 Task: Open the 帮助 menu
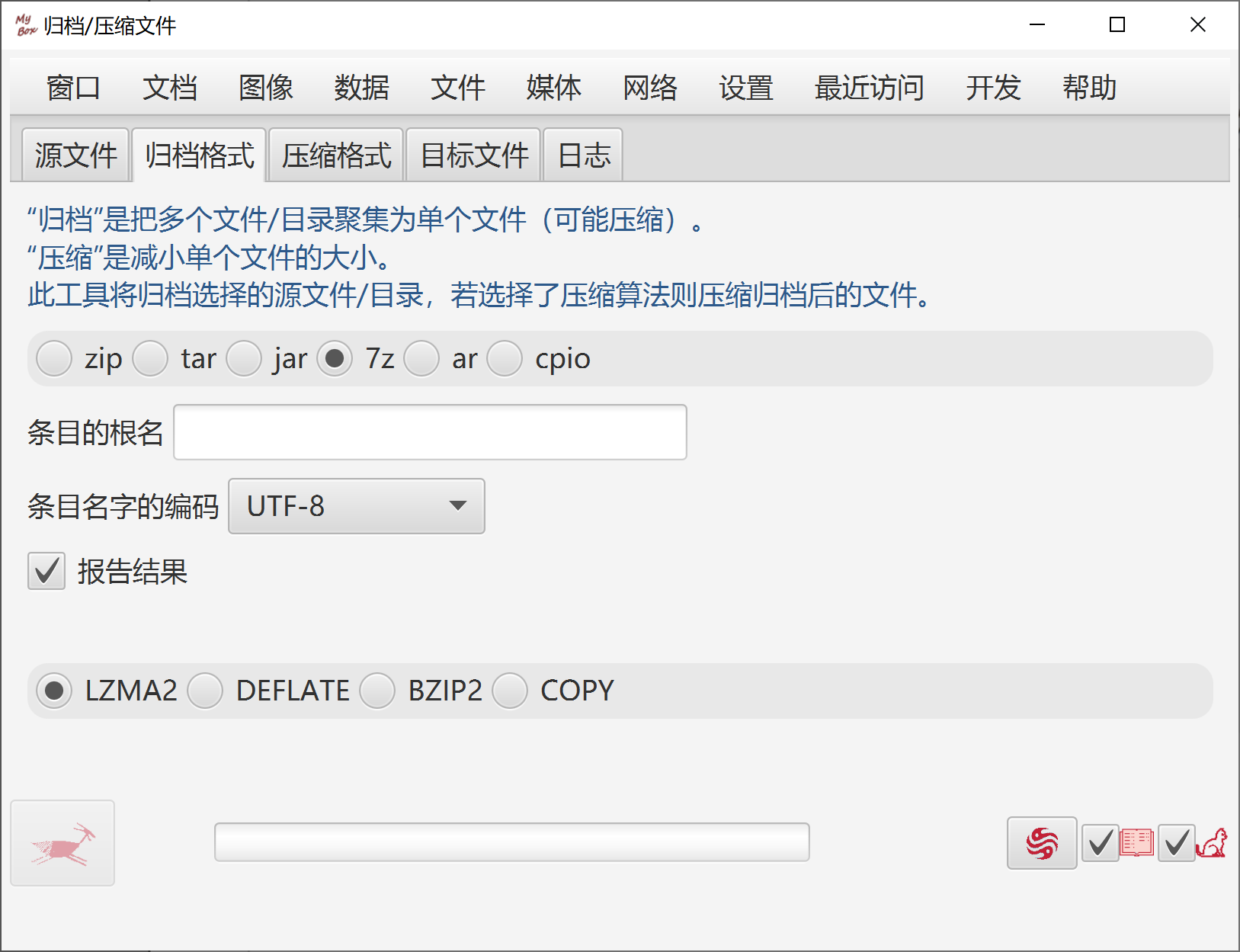pos(1089,88)
